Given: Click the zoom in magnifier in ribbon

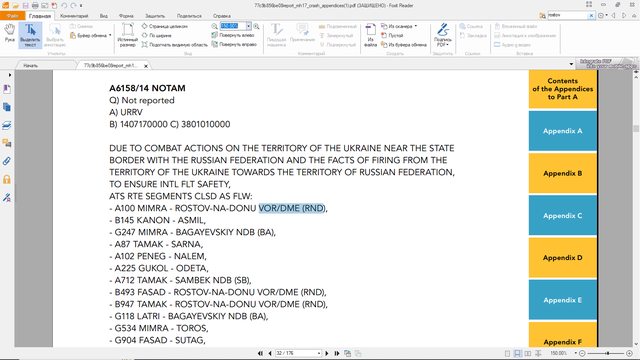Looking at the screenshot, I should [256, 26].
